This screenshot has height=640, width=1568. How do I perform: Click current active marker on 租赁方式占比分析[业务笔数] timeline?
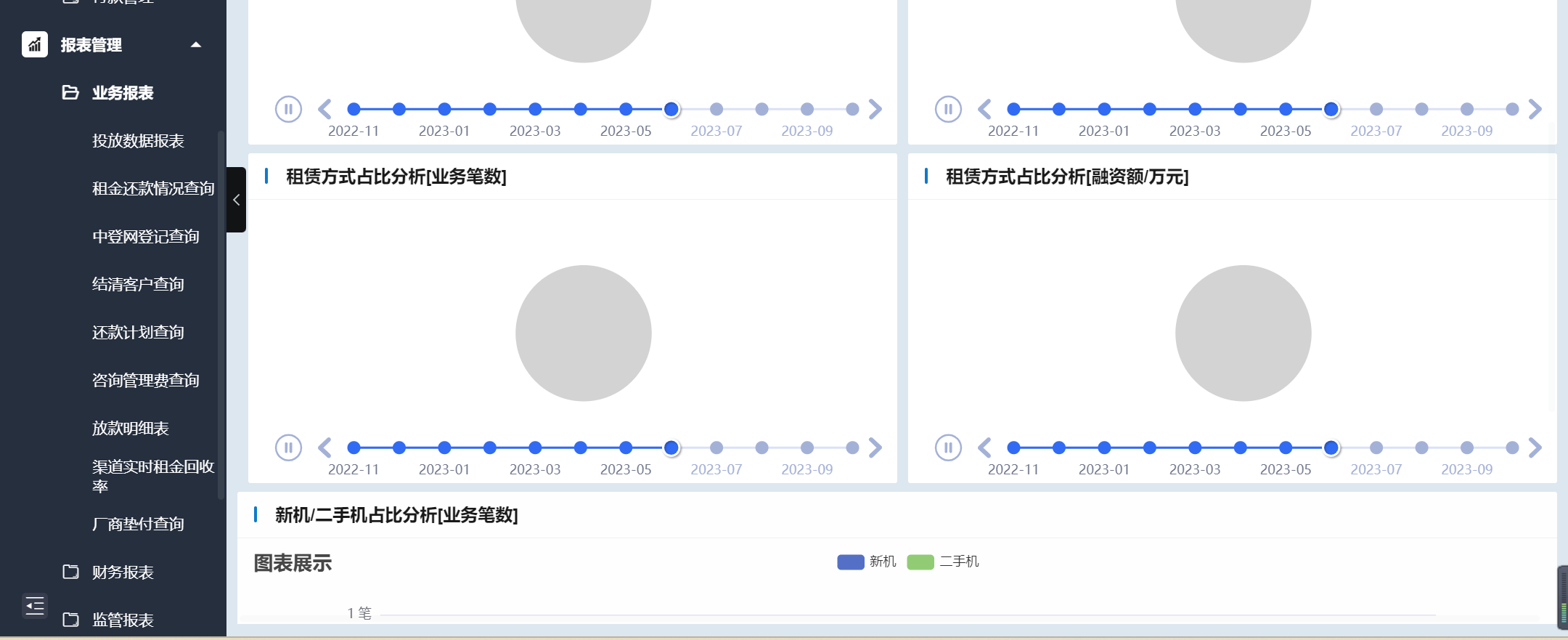coord(671,447)
